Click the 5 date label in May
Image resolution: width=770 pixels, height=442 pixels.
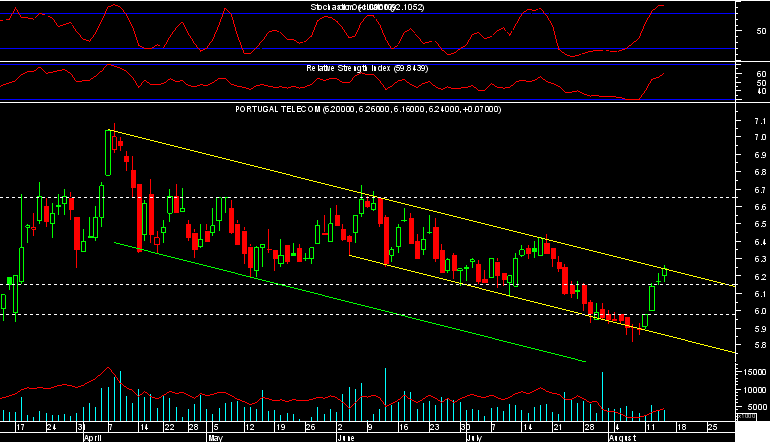tap(216, 427)
